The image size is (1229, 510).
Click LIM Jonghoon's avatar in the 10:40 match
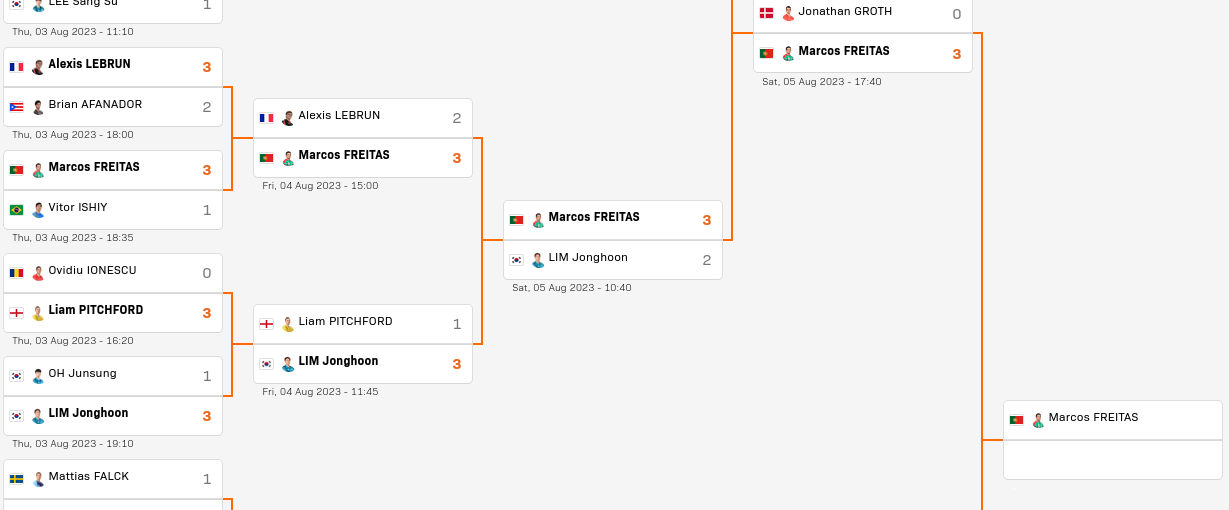pos(538,260)
